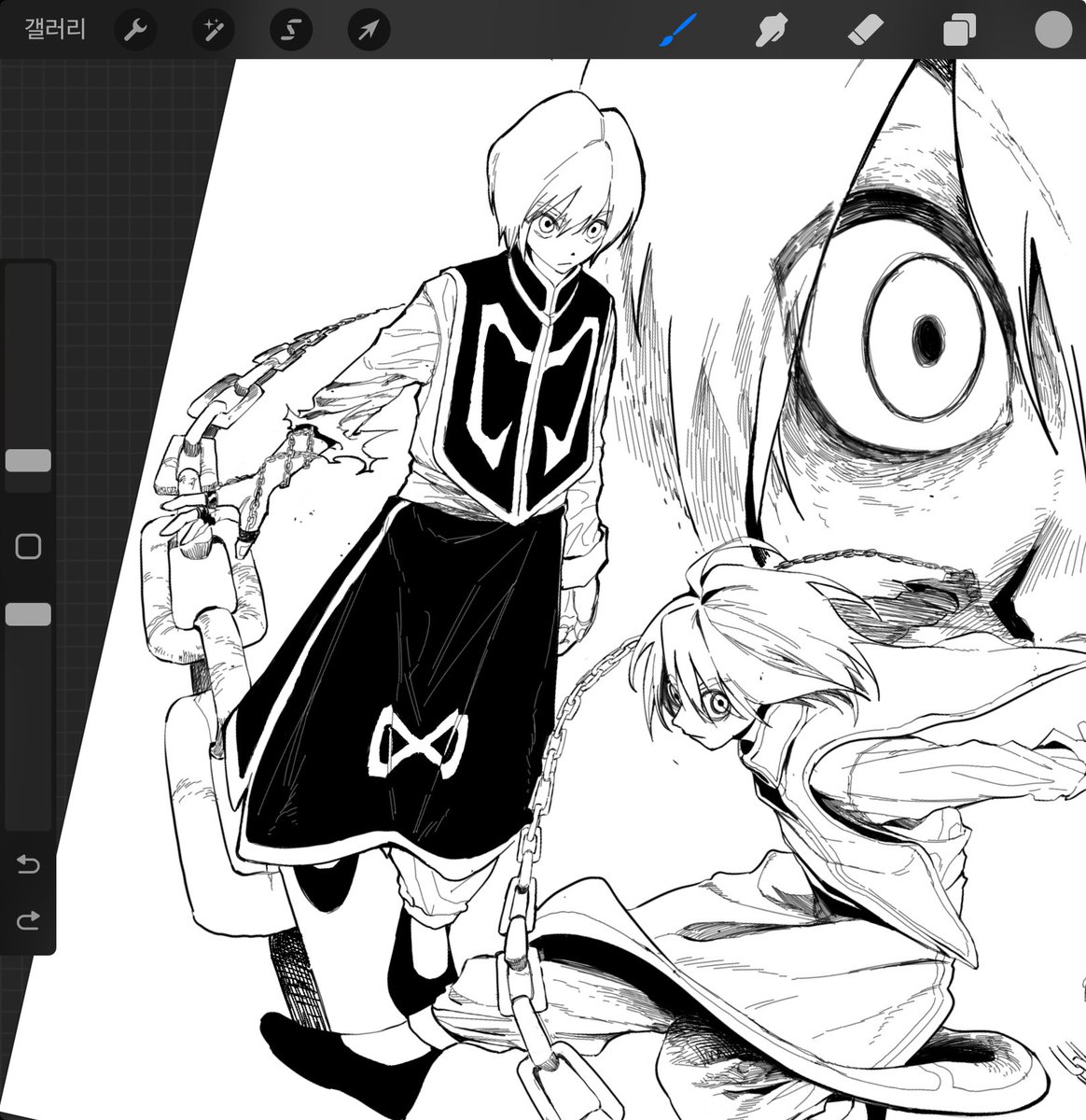The image size is (1086, 1120).
Task: Undo the last stroke with the sidebar arrow
Action: (x=28, y=866)
